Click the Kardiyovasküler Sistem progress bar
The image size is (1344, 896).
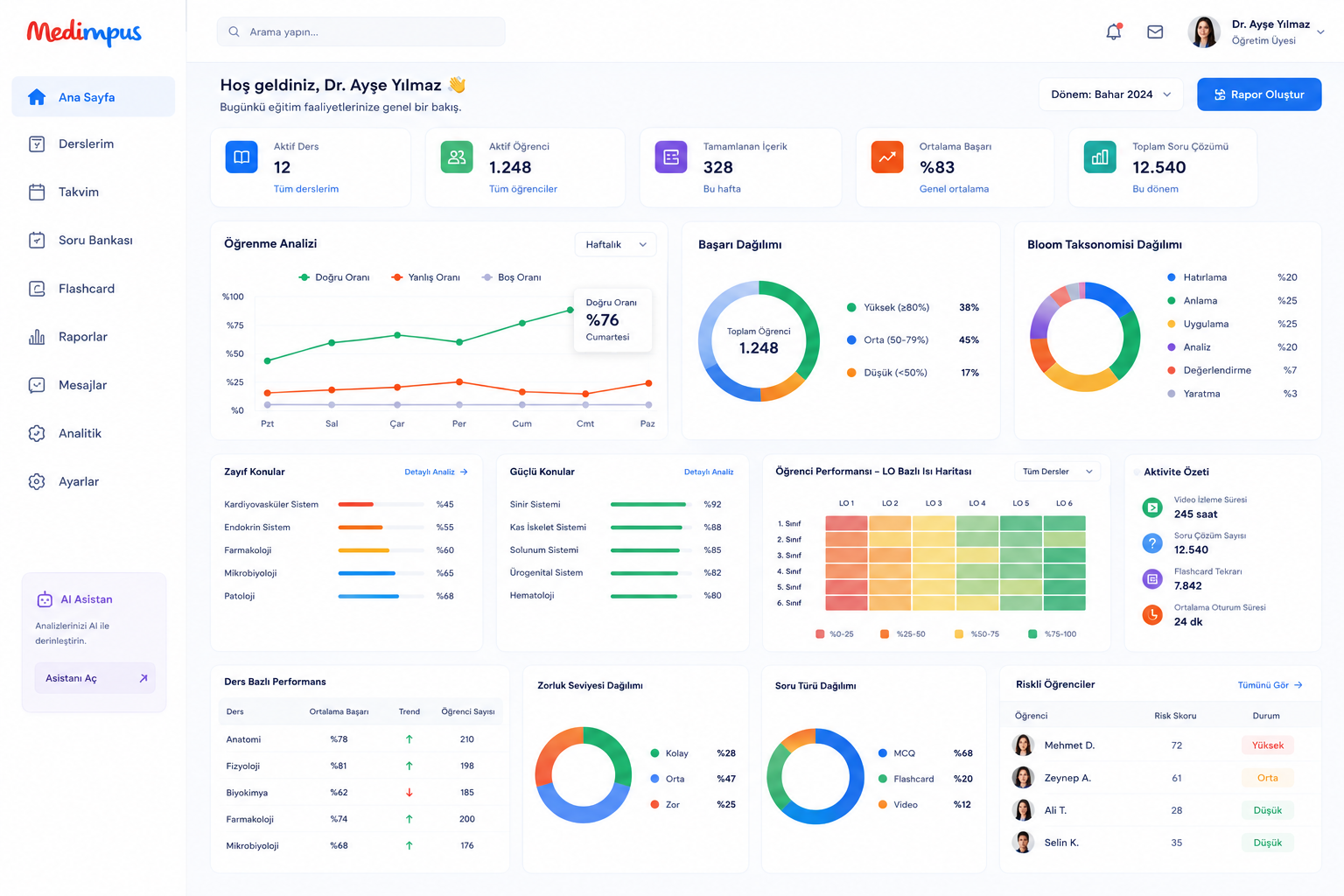(x=381, y=504)
